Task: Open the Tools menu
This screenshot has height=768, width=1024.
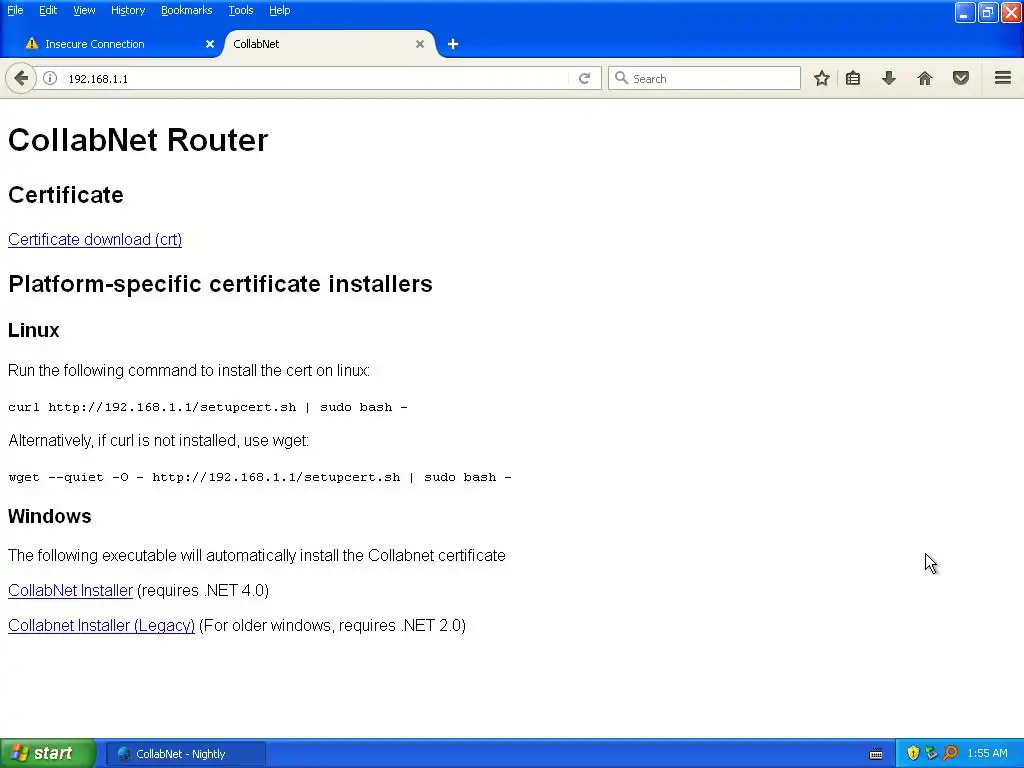Action: (241, 10)
